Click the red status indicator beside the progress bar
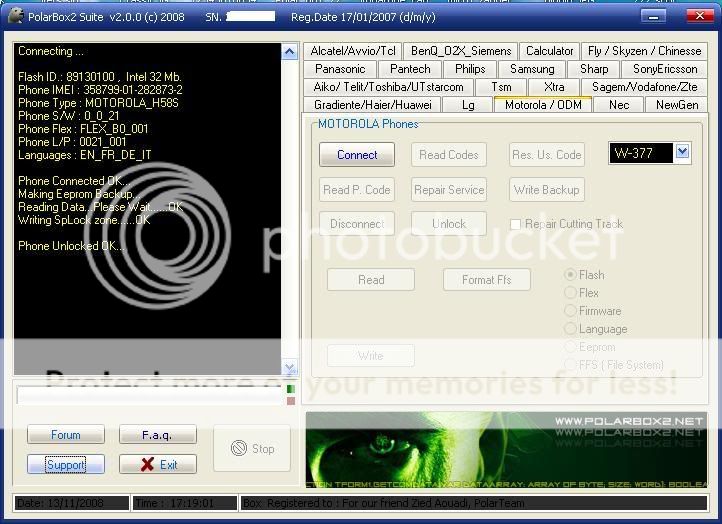 coord(291,401)
